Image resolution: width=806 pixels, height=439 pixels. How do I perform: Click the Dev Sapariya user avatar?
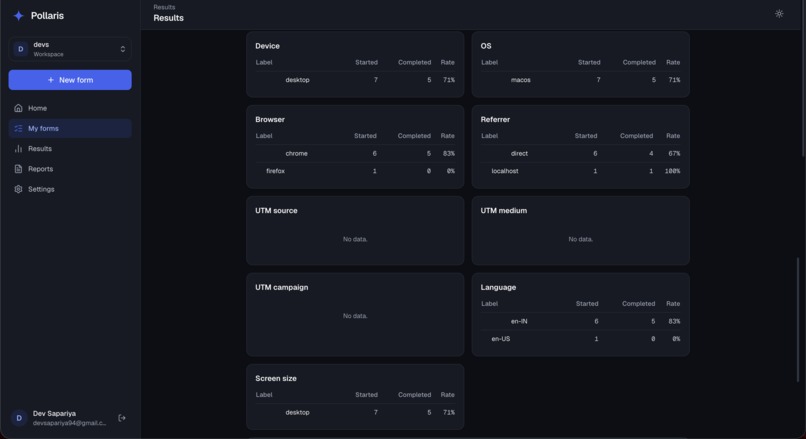[x=19, y=418]
